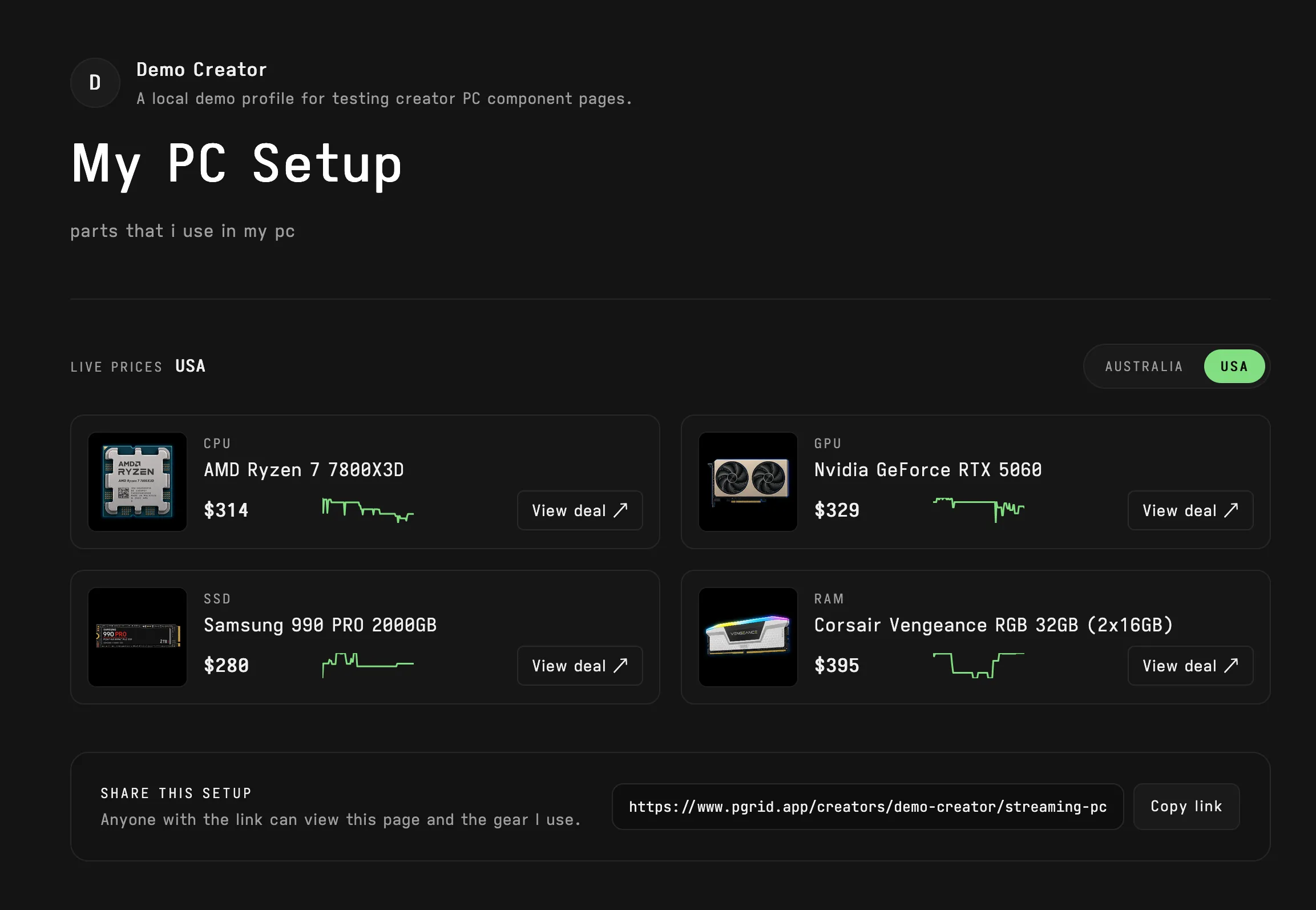
Task: Click the Samsung 990 PRO SSD image
Action: [x=138, y=637]
